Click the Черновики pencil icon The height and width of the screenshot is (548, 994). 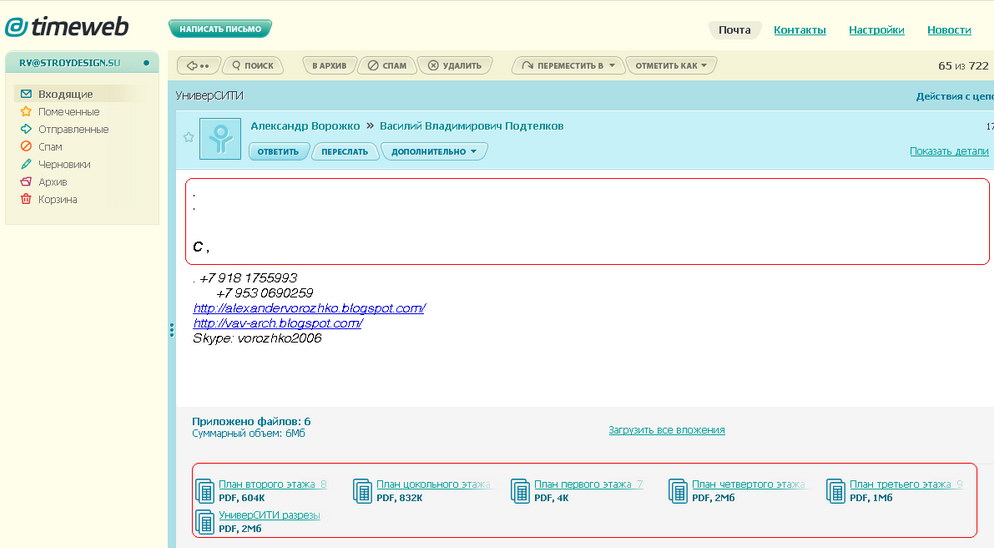click(26, 164)
